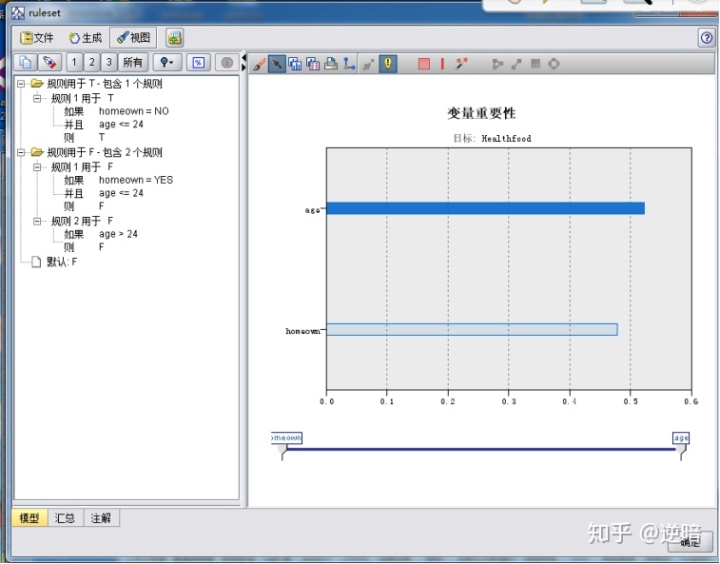The image size is (720, 564).
Task: Collapse 规则 1 用于 T node
Action: point(37,98)
